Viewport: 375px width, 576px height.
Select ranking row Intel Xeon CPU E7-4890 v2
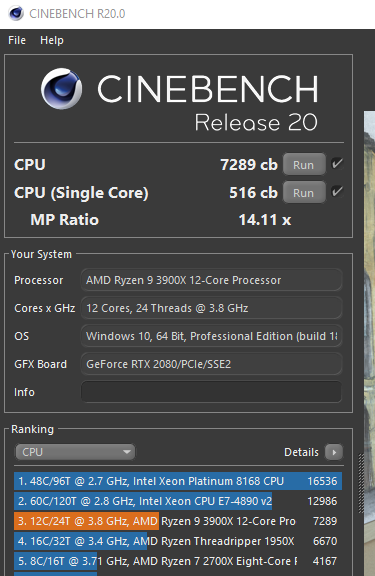coord(178,501)
